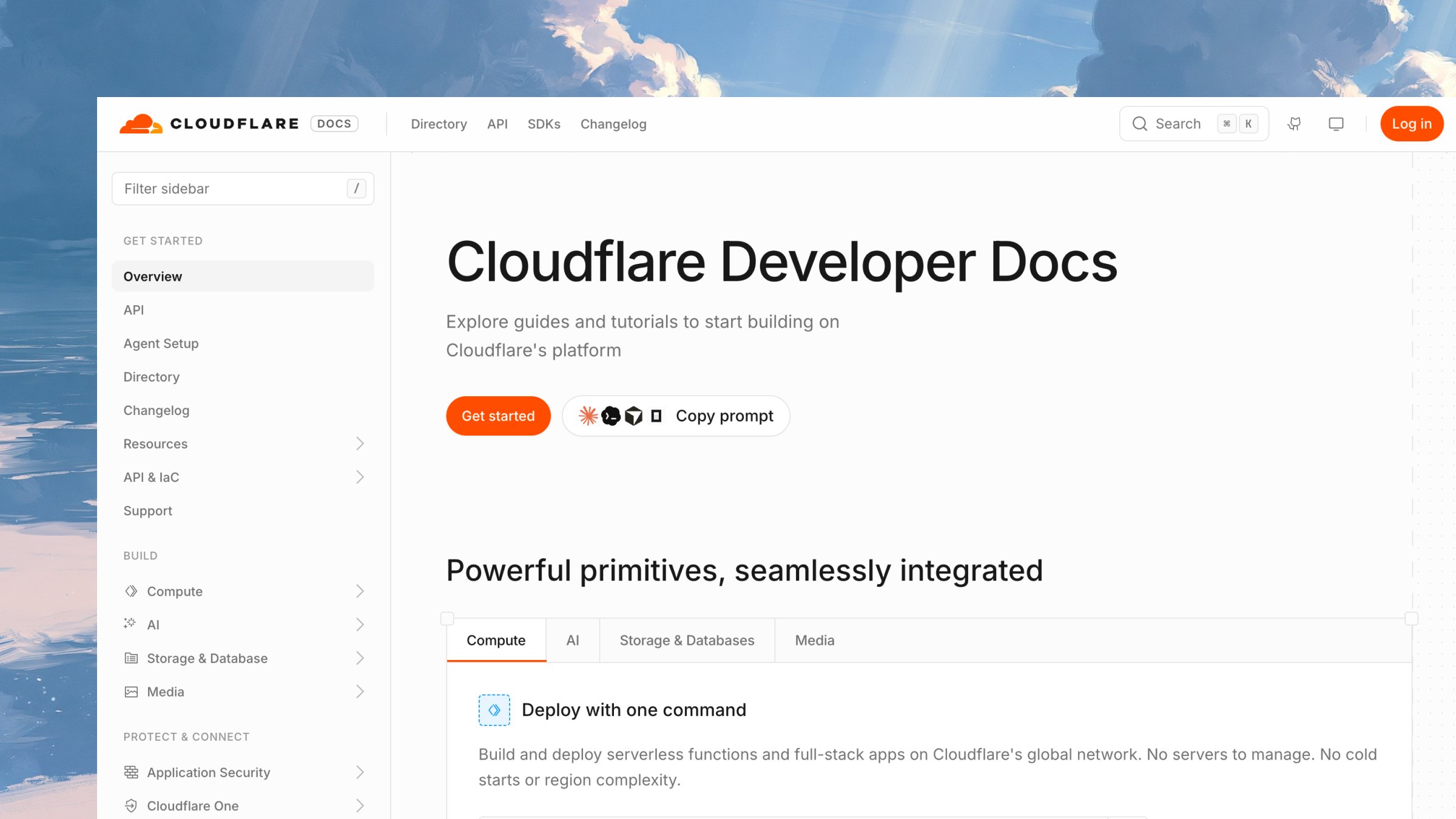Expand the API & IaC sidebar section

360,477
